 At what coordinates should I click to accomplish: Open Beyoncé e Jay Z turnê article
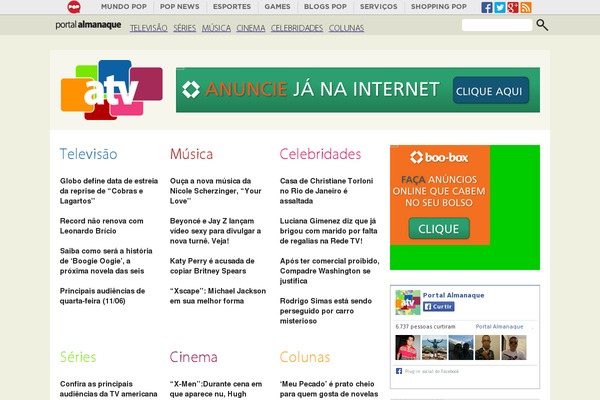tap(215, 231)
